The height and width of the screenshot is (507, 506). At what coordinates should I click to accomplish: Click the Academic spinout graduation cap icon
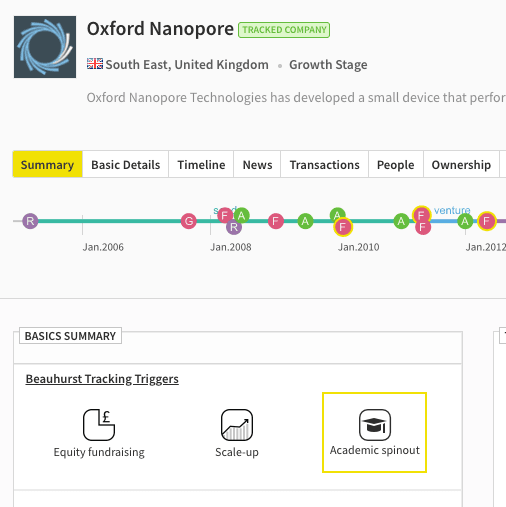(375, 425)
